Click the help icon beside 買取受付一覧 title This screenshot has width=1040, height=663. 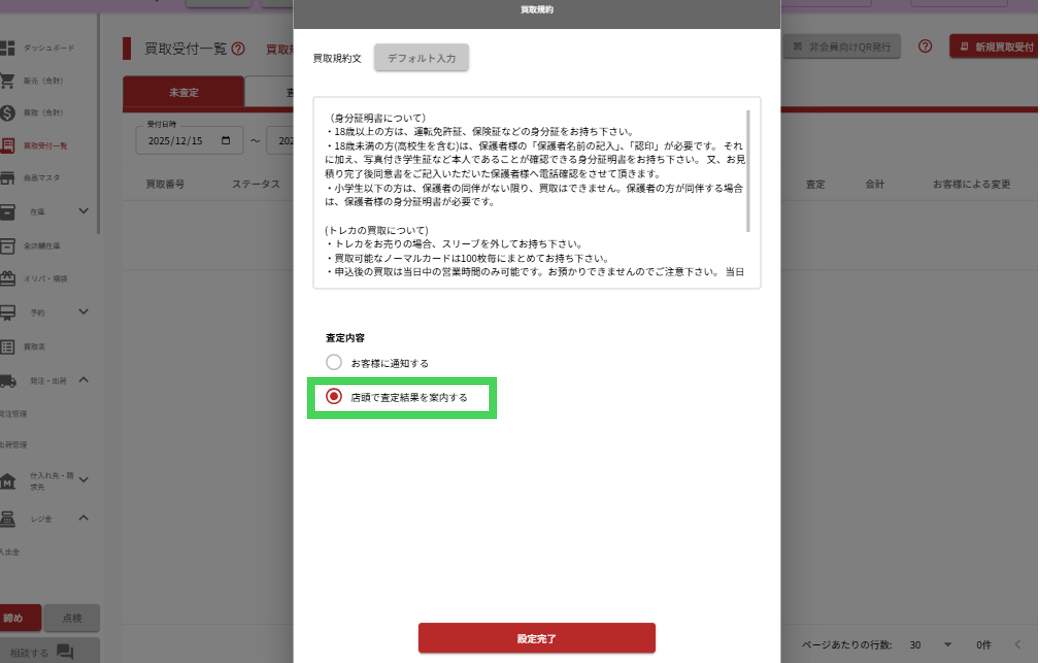click(x=238, y=48)
